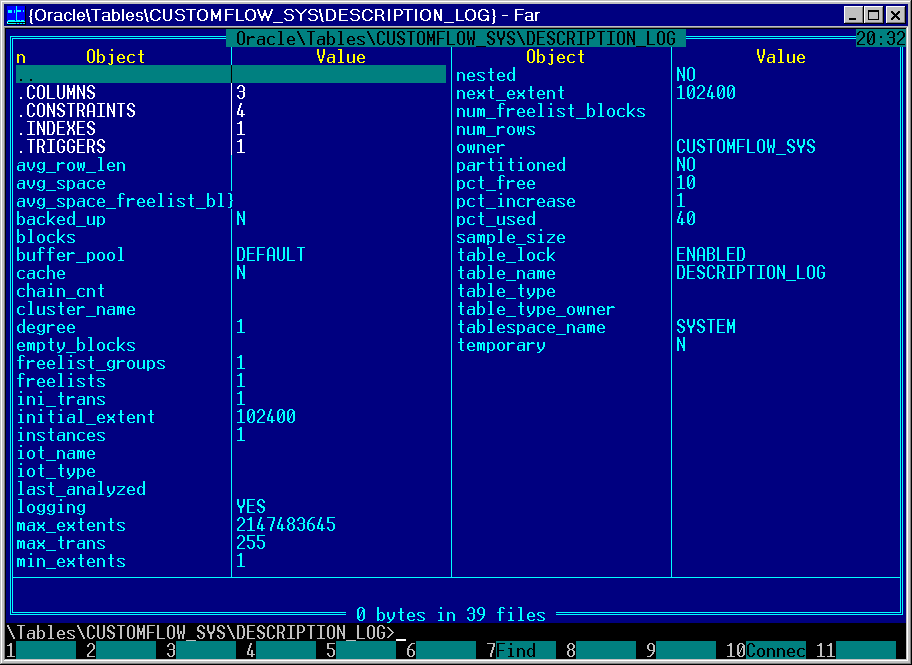Select the empty_blocks item
Image resolution: width=912 pixels, height=665 pixels.
coord(76,345)
